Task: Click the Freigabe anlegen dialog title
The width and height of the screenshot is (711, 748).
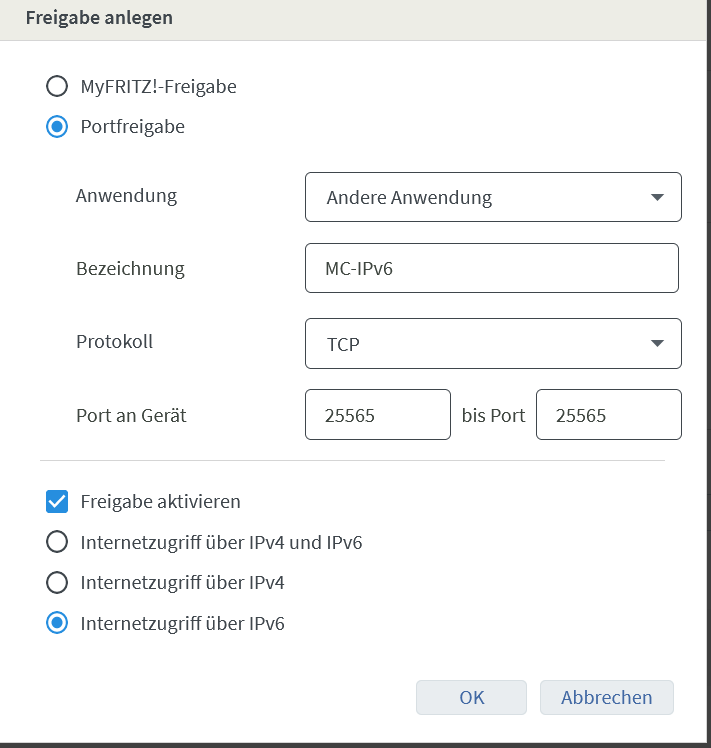Action: click(x=99, y=18)
